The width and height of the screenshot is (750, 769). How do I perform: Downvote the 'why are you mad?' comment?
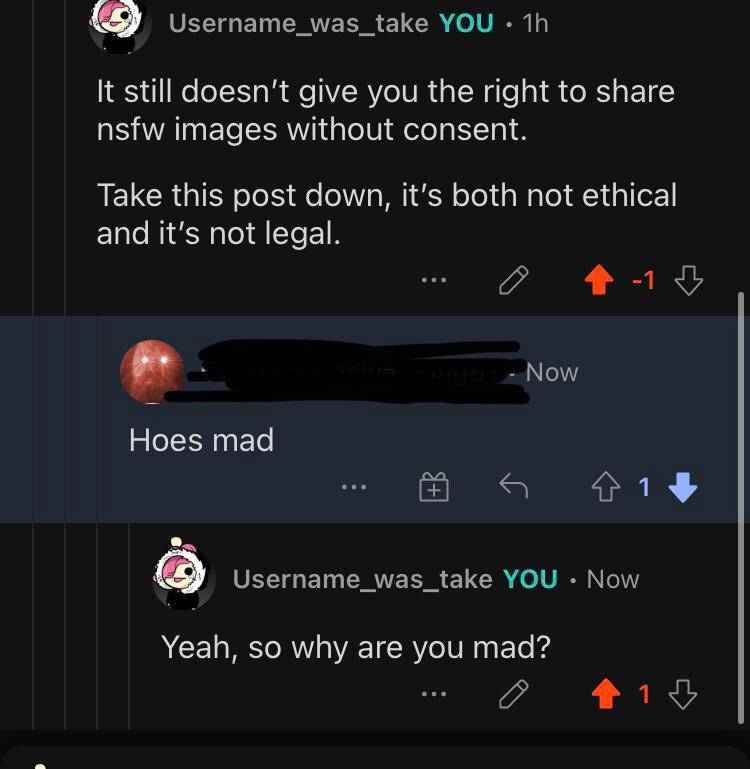(683, 694)
